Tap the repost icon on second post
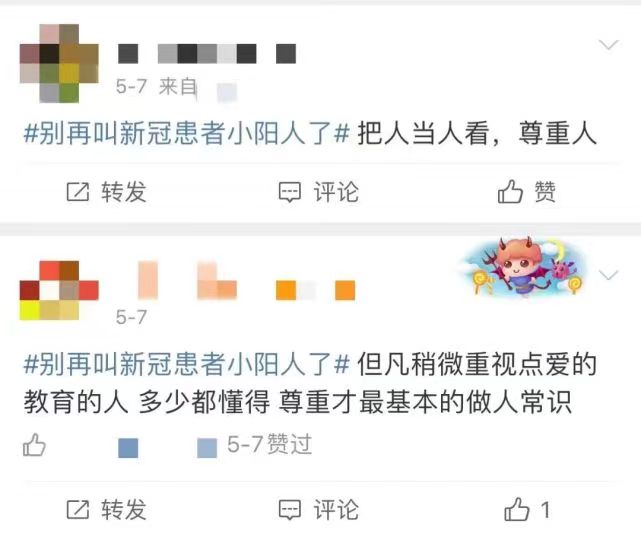The width and height of the screenshot is (641, 537). click(x=78, y=509)
